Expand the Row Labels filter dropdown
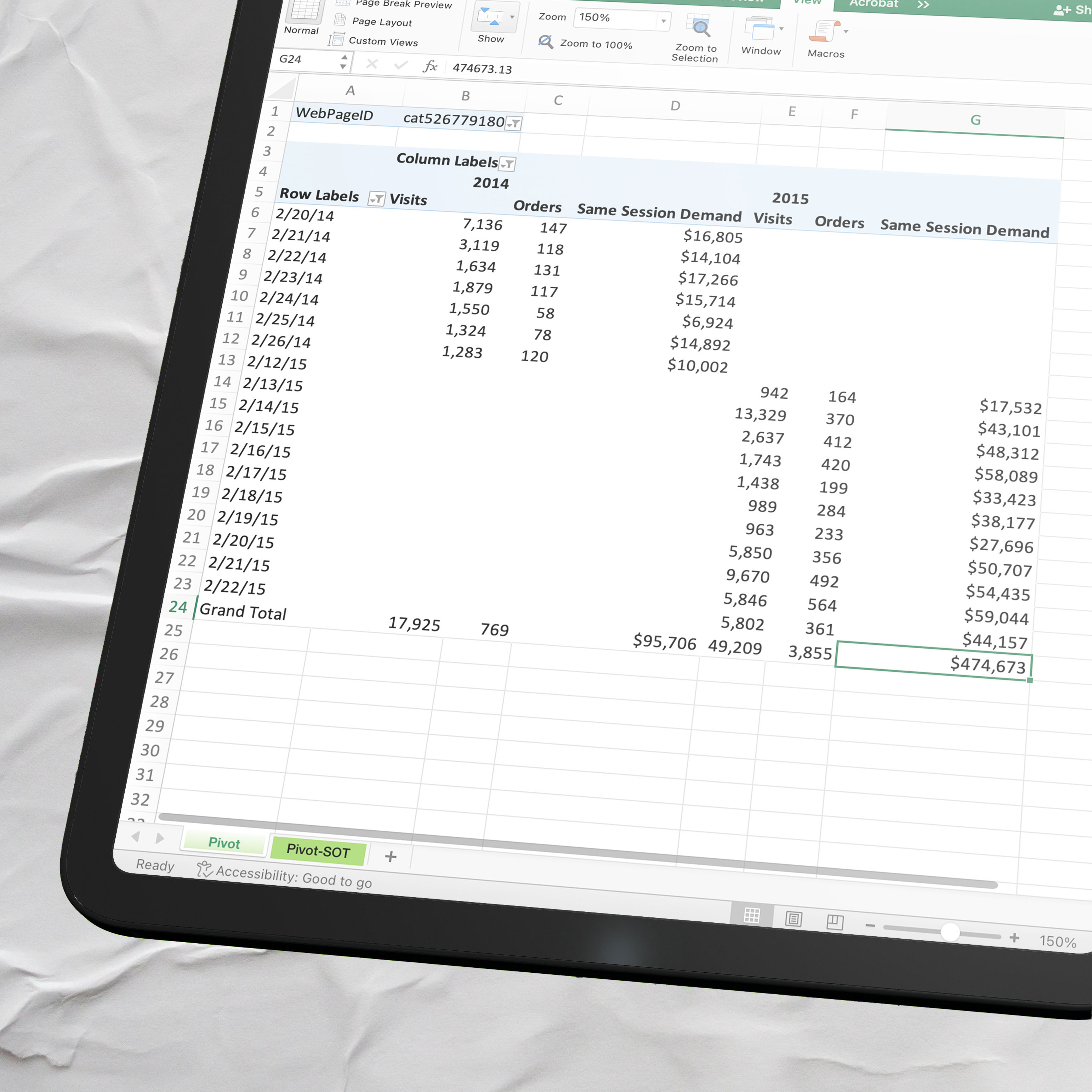This screenshot has width=1092, height=1092. point(376,198)
